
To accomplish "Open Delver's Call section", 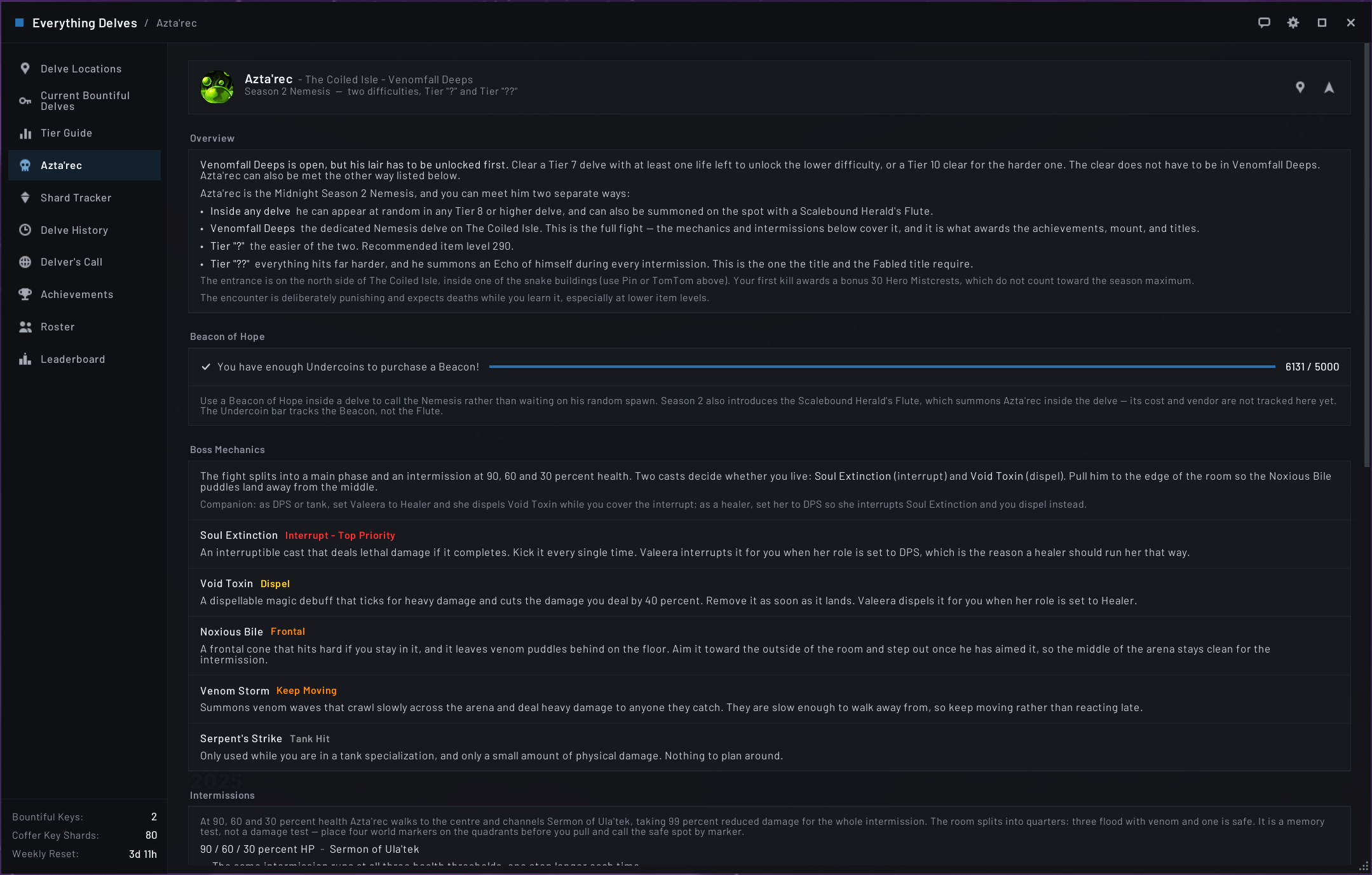I will tap(85, 262).
